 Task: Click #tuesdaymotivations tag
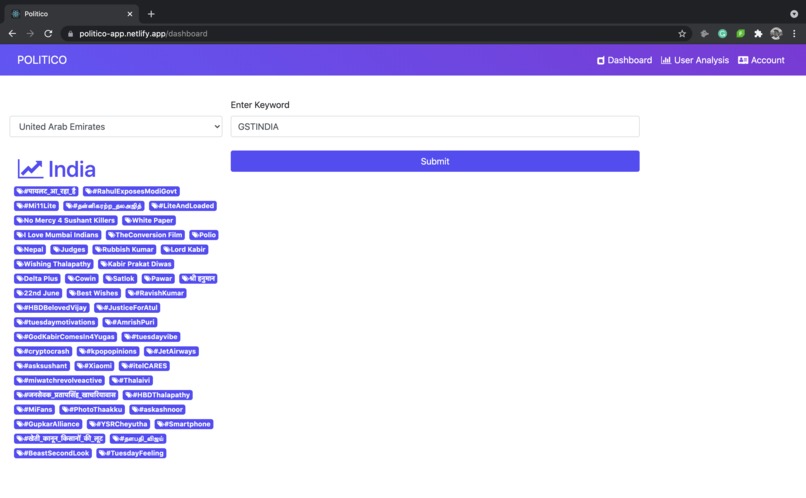(x=56, y=322)
